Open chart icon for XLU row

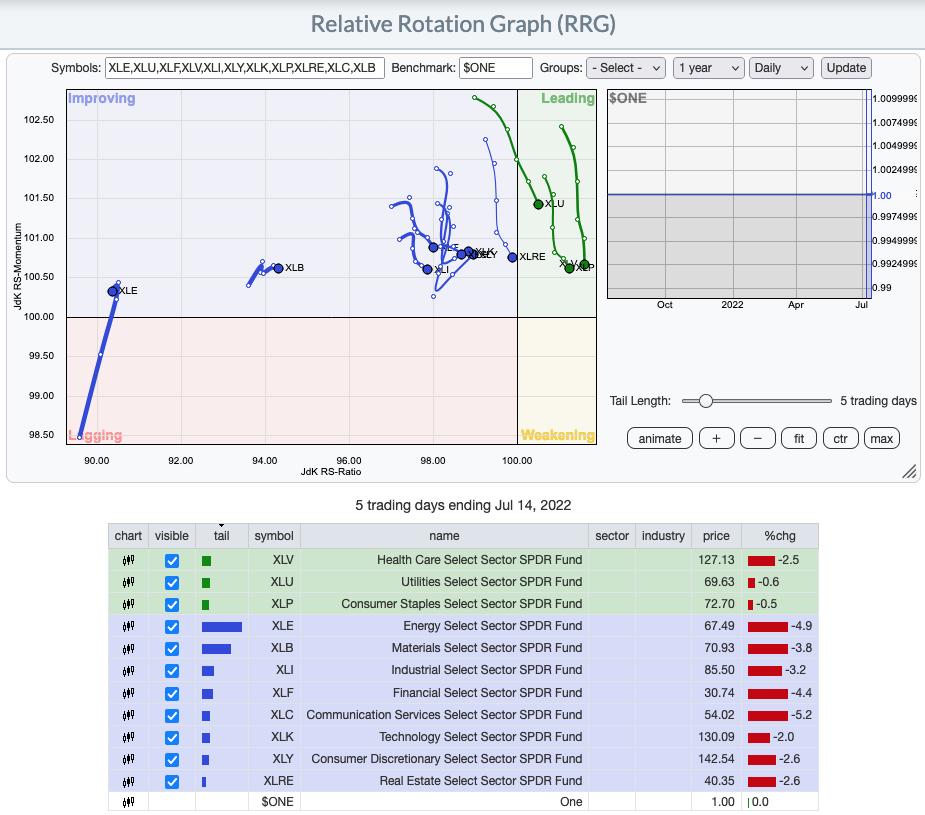[128, 582]
